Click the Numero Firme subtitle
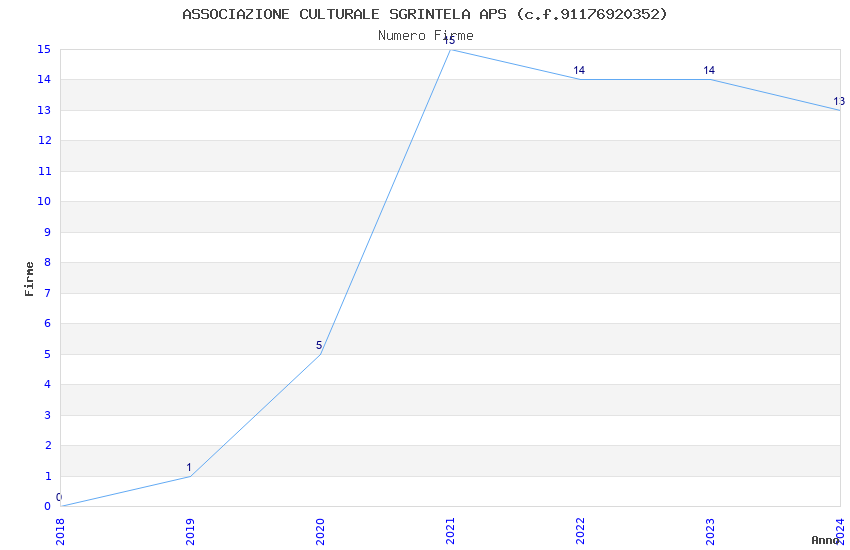 [426, 36]
